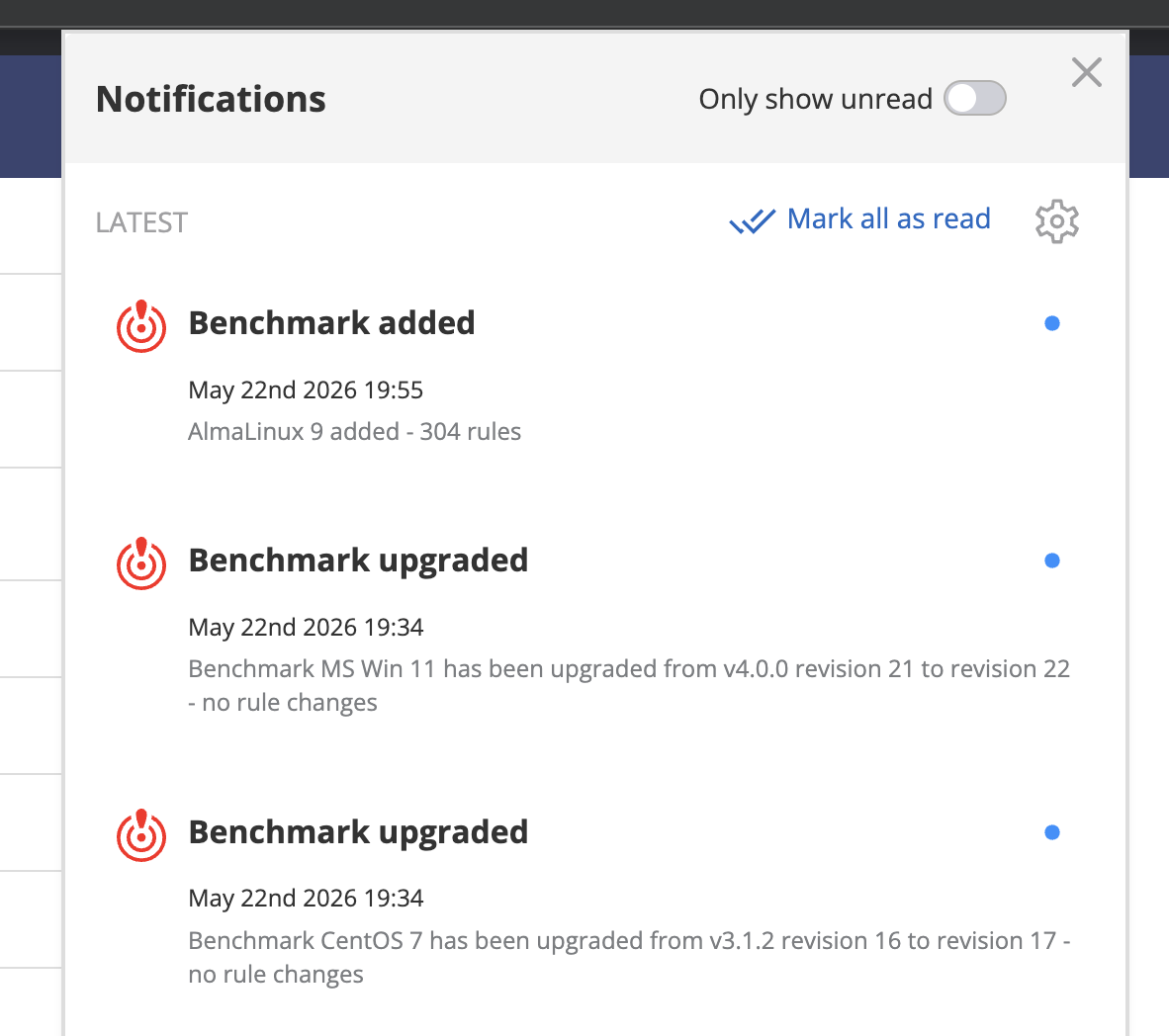
Task: Click the target icon of MS Win 11 upgrade
Action: click(140, 563)
